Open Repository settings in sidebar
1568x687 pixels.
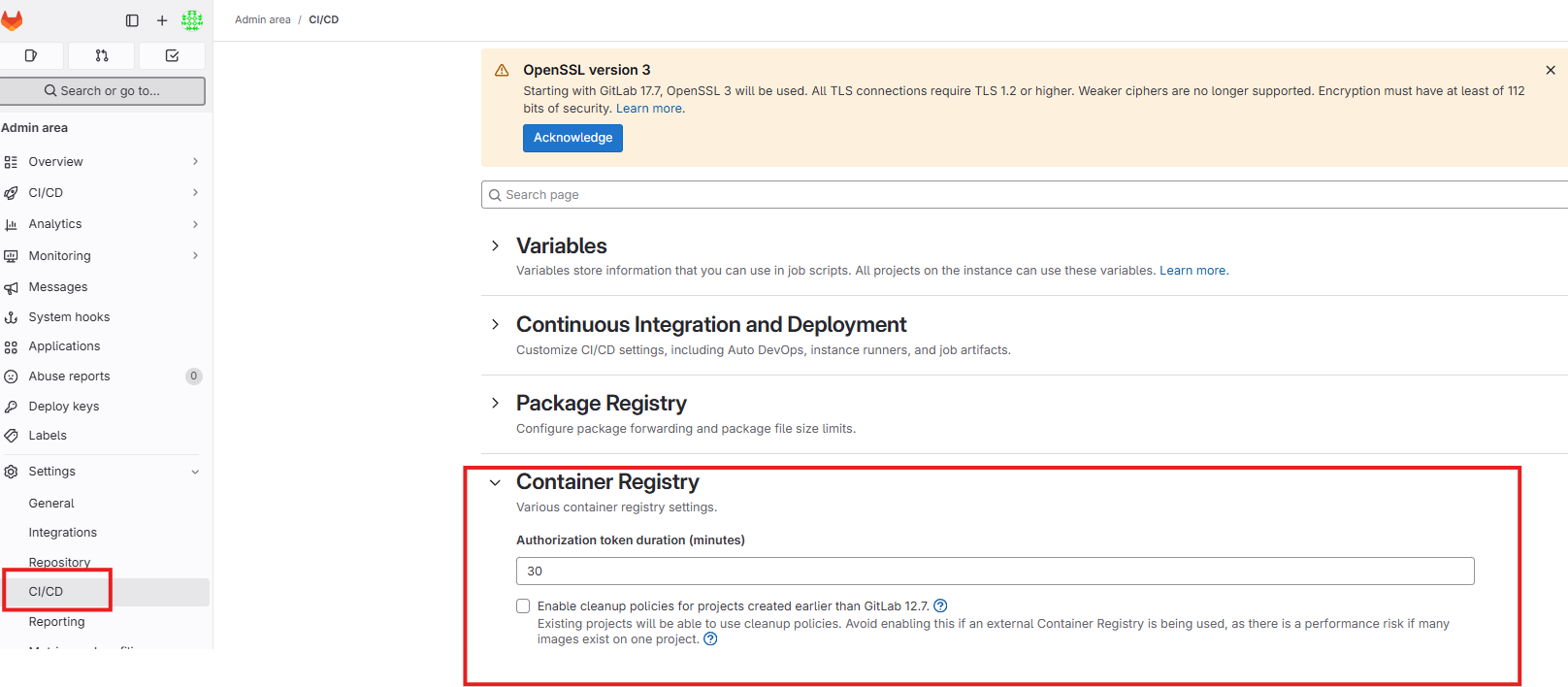pos(59,563)
